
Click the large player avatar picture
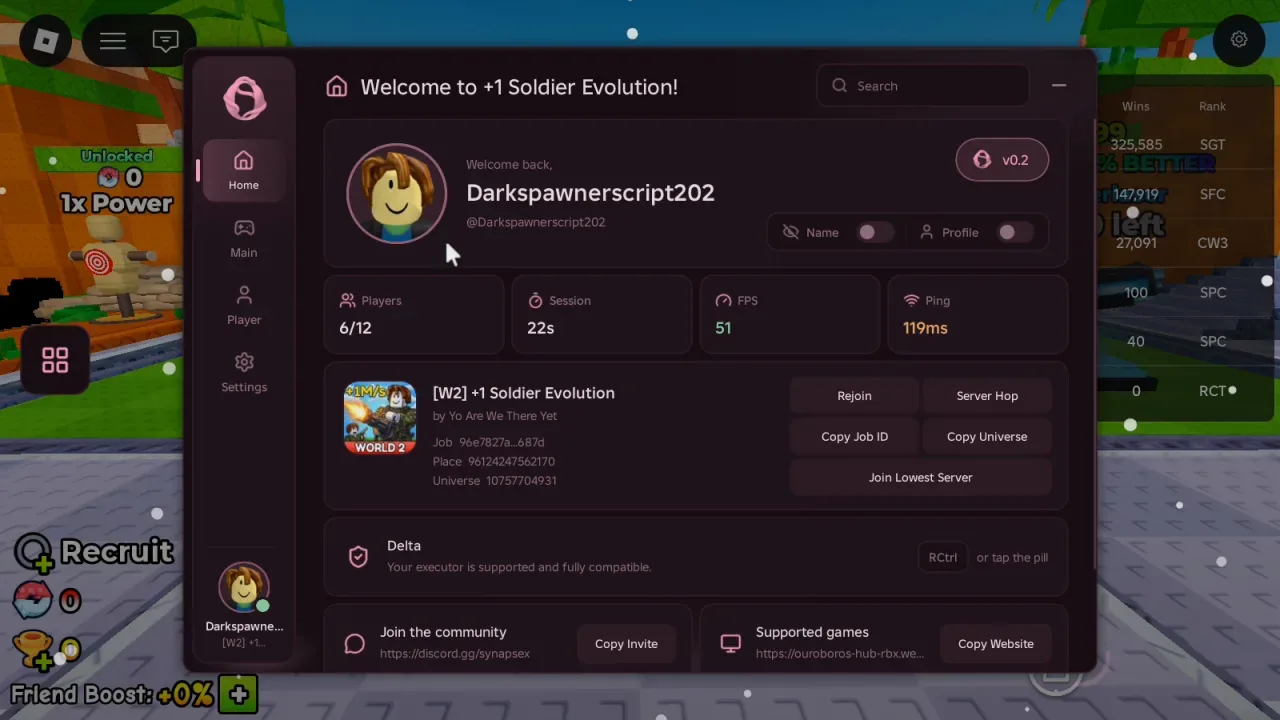[x=397, y=194]
